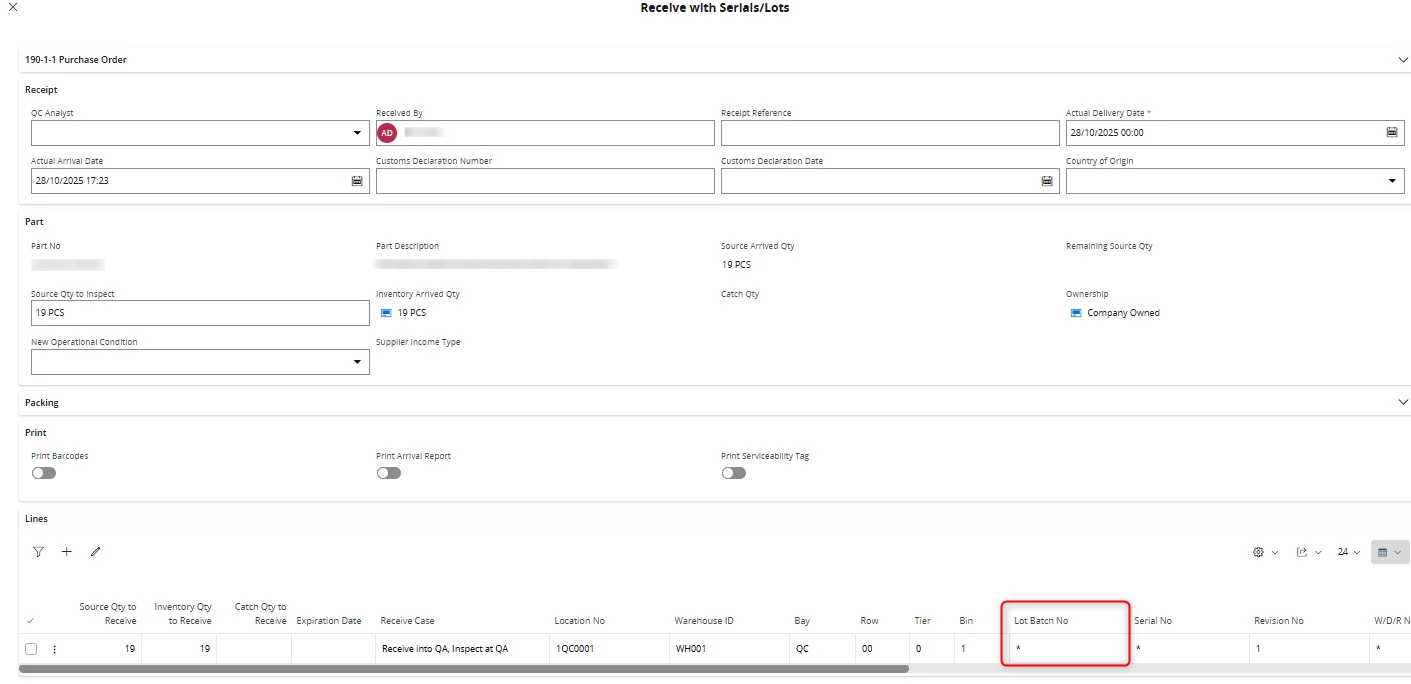1411x684 pixels.
Task: Open the QC Analyst dropdown
Action: point(358,133)
